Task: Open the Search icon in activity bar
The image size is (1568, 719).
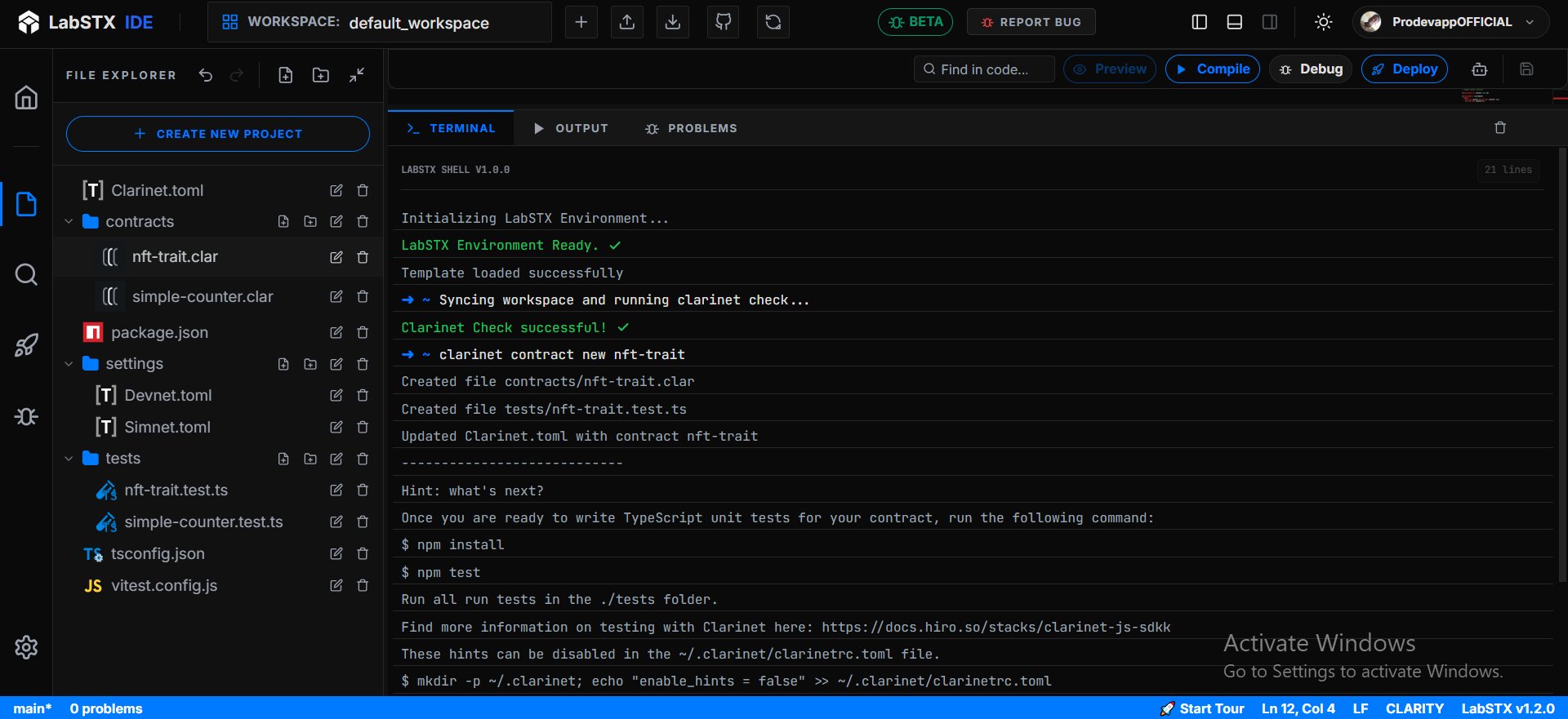Action: (x=26, y=274)
